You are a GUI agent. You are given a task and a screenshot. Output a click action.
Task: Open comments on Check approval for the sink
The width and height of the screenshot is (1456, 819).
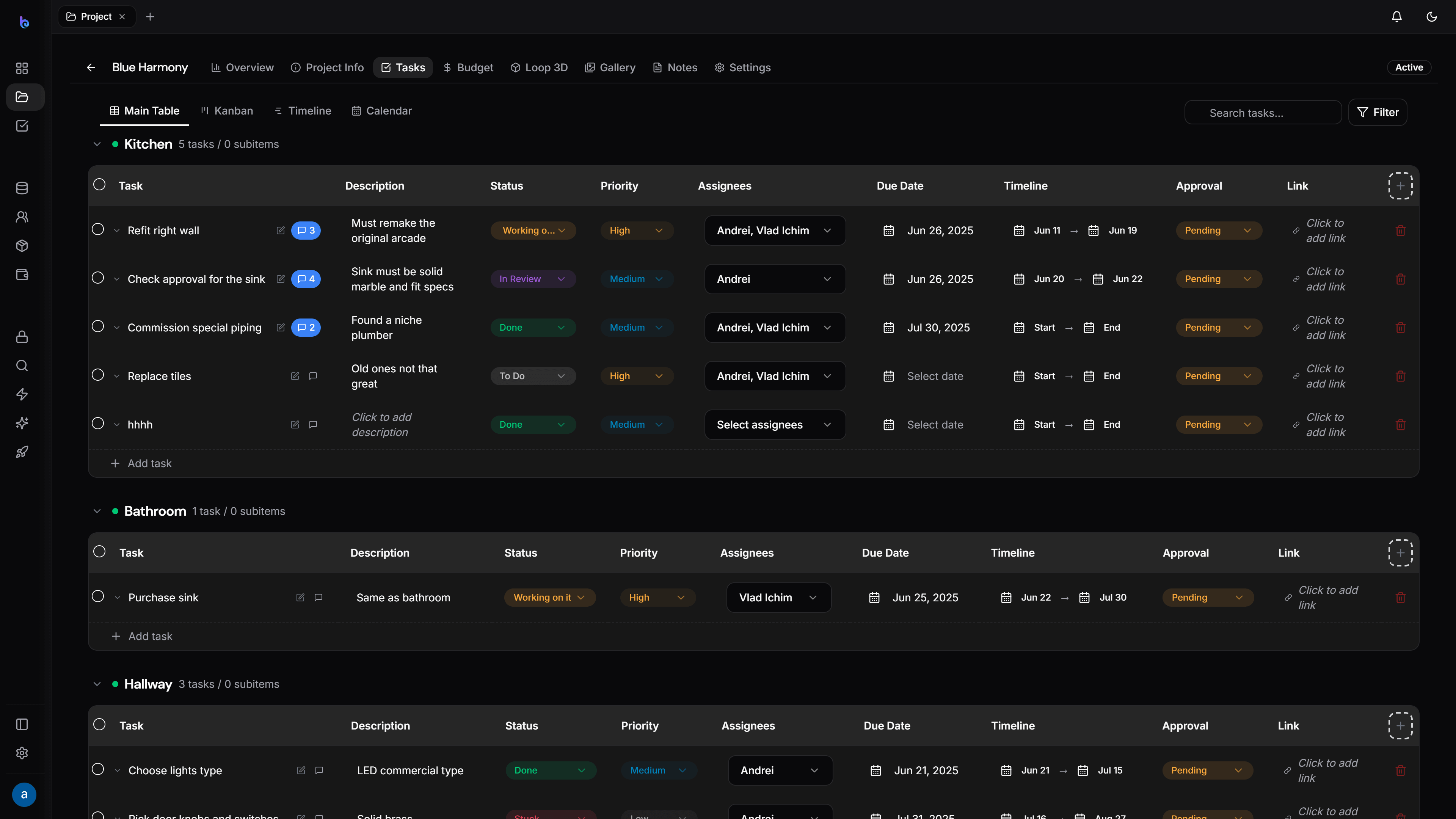tap(306, 279)
